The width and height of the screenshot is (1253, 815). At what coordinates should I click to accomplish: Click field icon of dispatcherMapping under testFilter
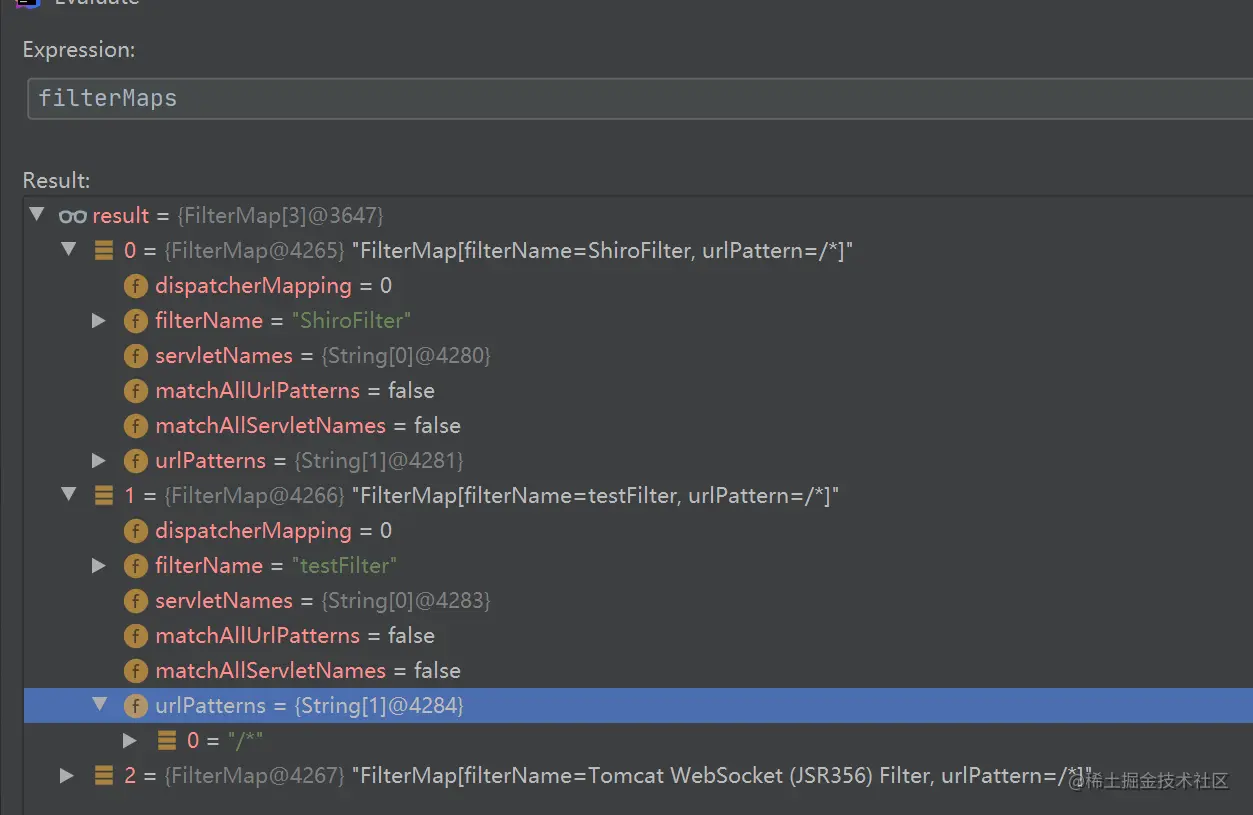coord(136,531)
